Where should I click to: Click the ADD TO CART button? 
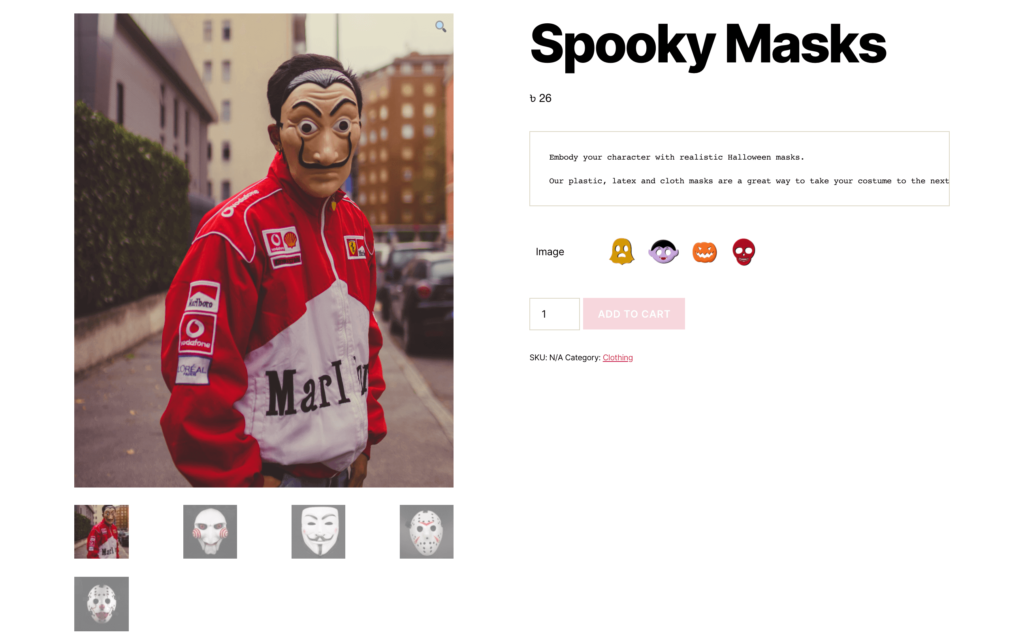tap(633, 314)
